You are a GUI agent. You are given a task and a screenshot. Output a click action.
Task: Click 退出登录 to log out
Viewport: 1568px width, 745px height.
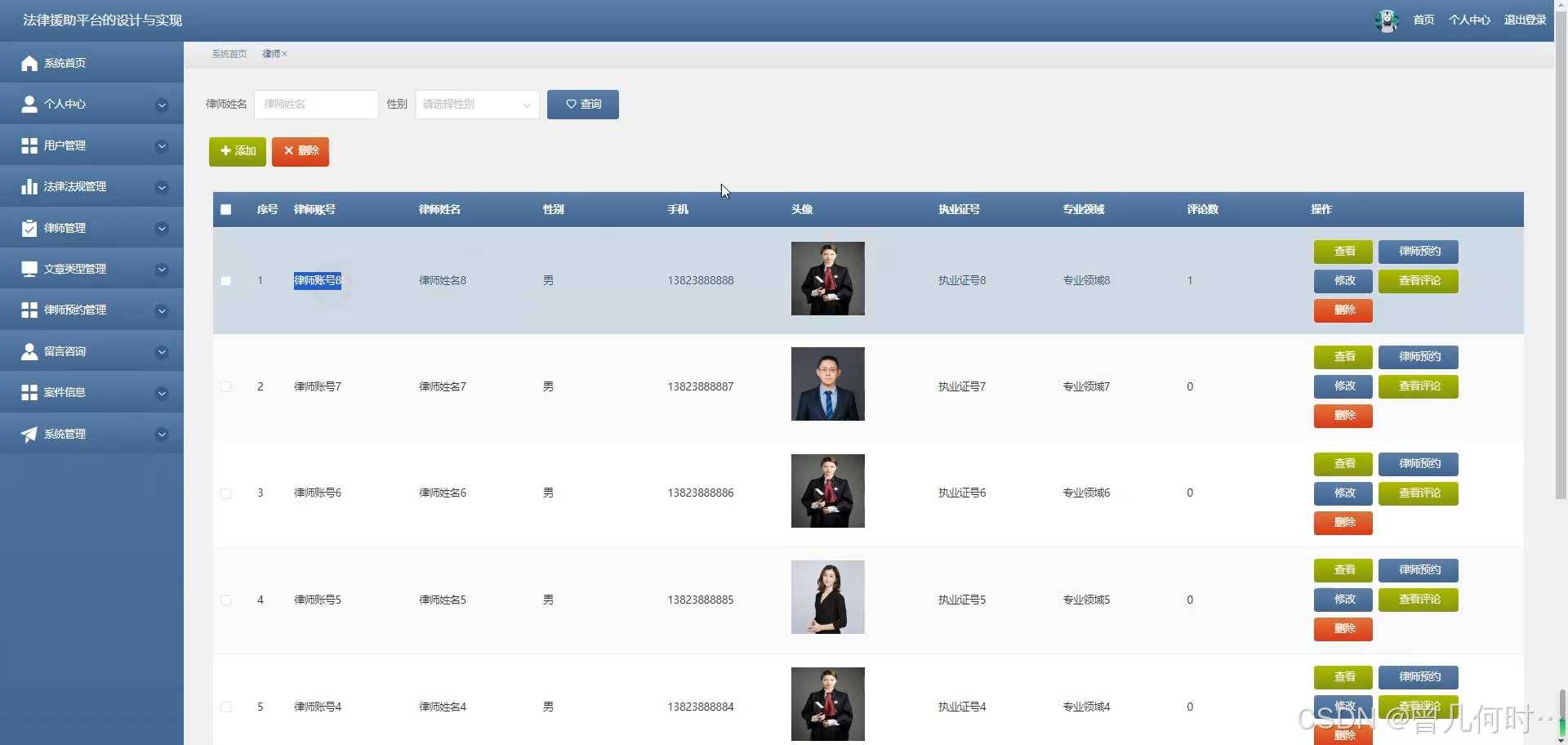click(1525, 20)
